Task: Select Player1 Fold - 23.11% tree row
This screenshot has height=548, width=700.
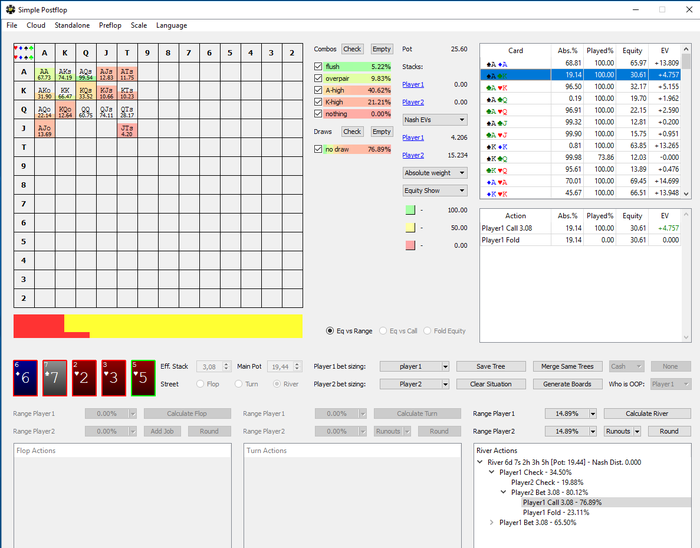Action: [556, 512]
